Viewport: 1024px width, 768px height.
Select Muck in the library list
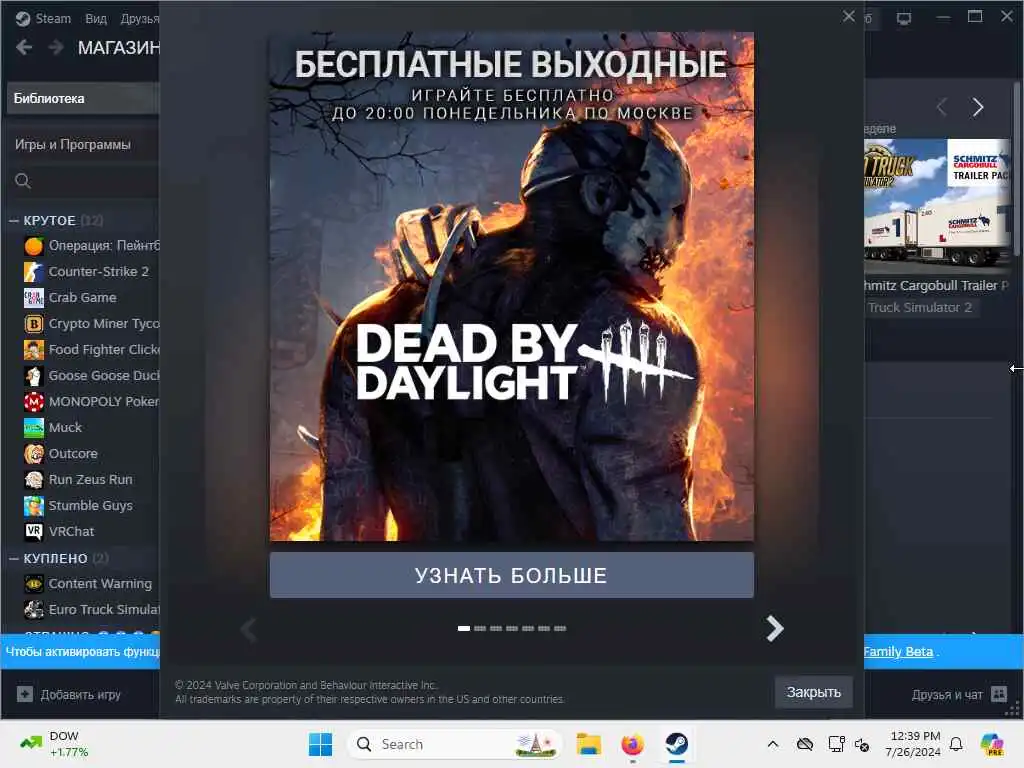pos(65,428)
